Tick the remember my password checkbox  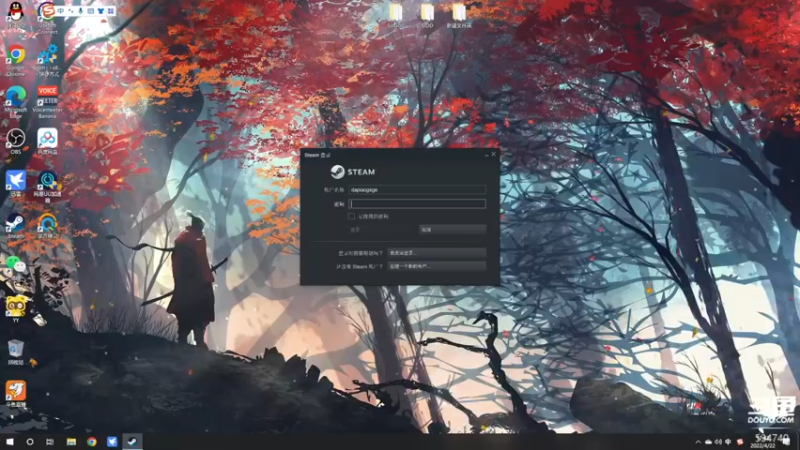352,216
